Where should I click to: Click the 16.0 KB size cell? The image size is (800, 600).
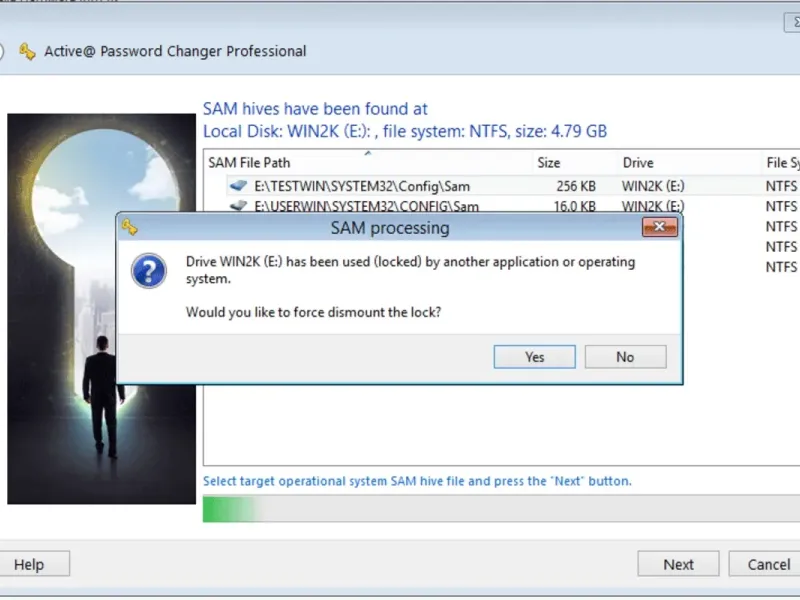tap(575, 206)
